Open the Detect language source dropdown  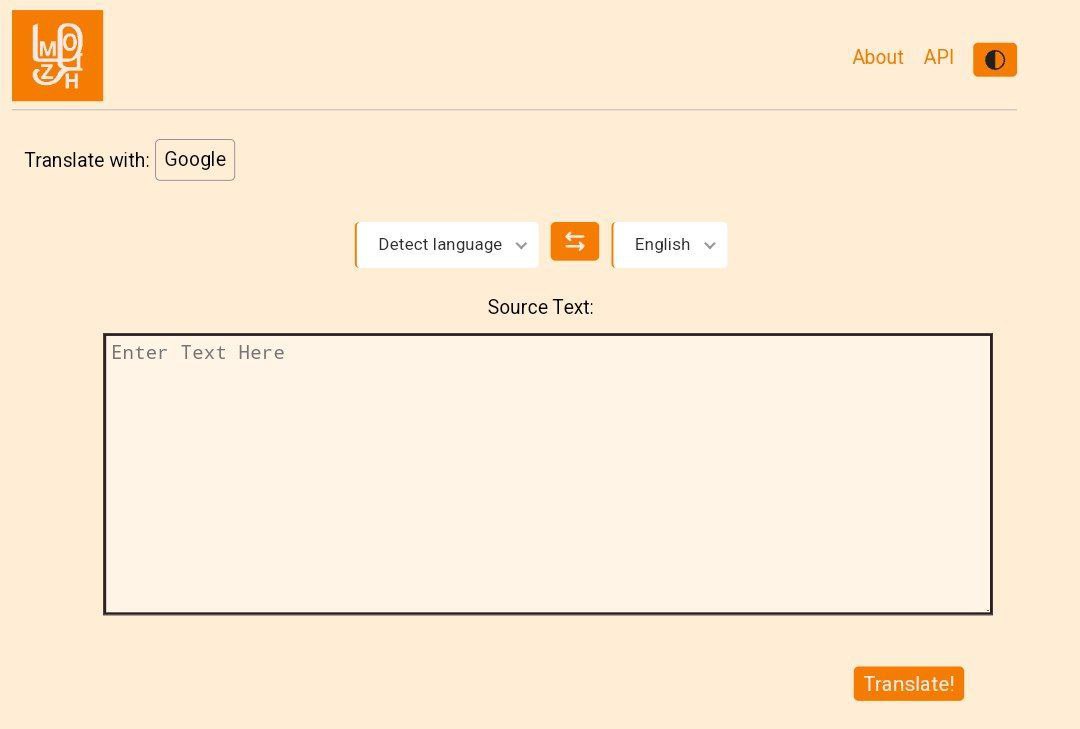(447, 245)
